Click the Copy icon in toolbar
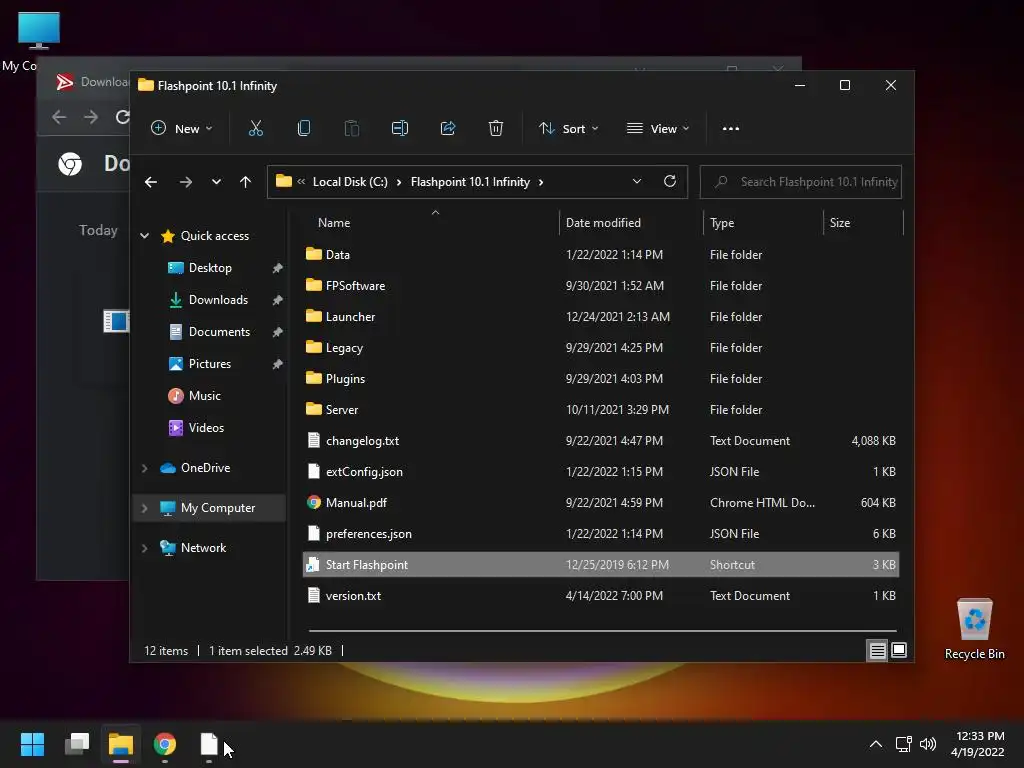Viewport: 1024px width, 768px height. pos(304,129)
